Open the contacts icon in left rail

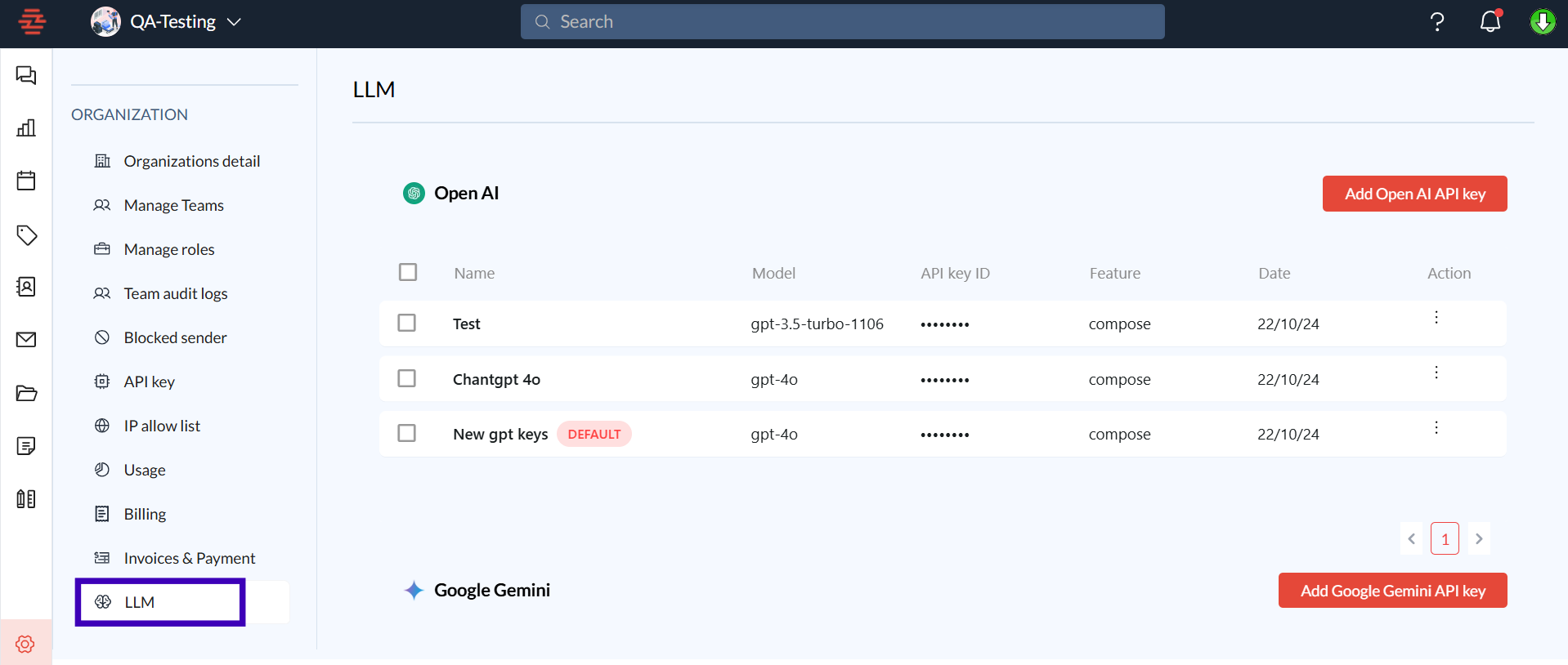pos(26,287)
